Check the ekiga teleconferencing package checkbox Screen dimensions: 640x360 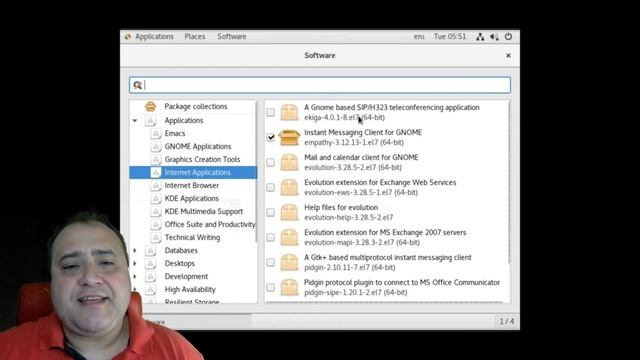270,112
